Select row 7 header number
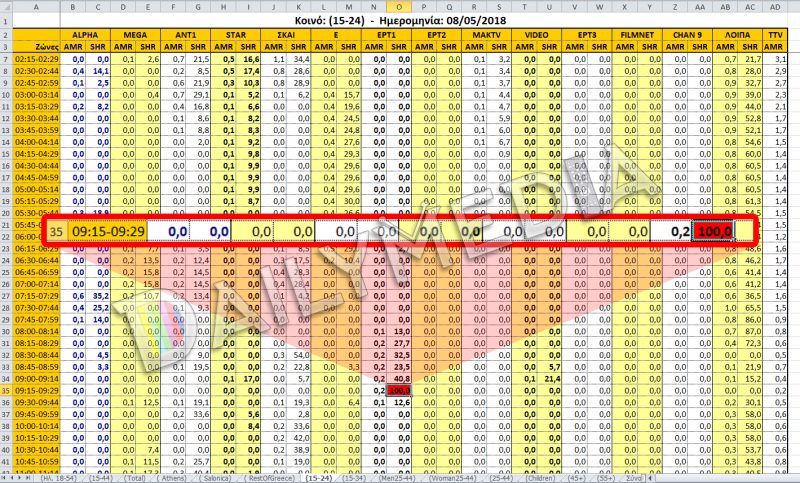The width and height of the screenshot is (800, 483). point(6,59)
